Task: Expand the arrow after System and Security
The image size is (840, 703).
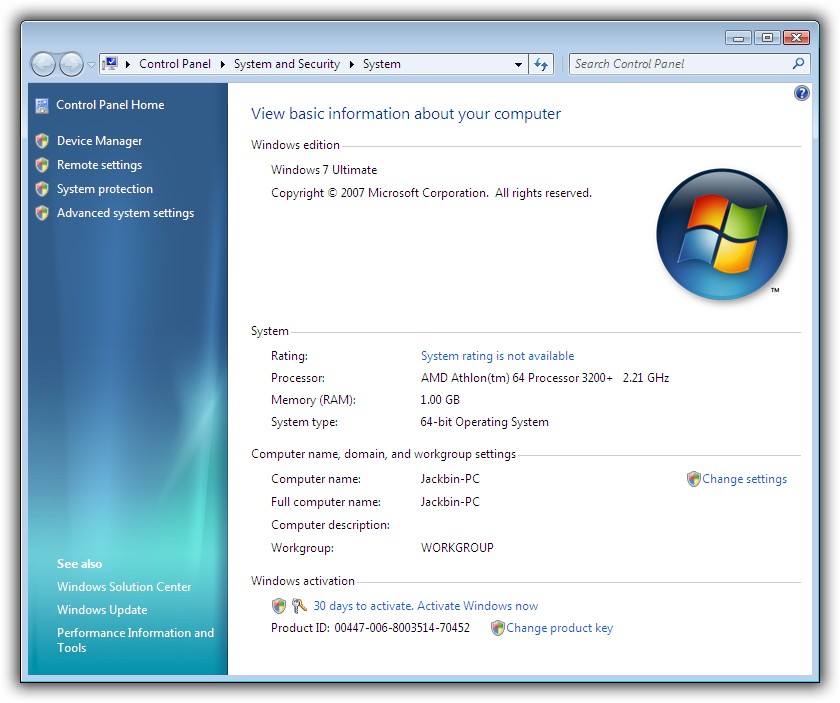Action: click(x=351, y=64)
